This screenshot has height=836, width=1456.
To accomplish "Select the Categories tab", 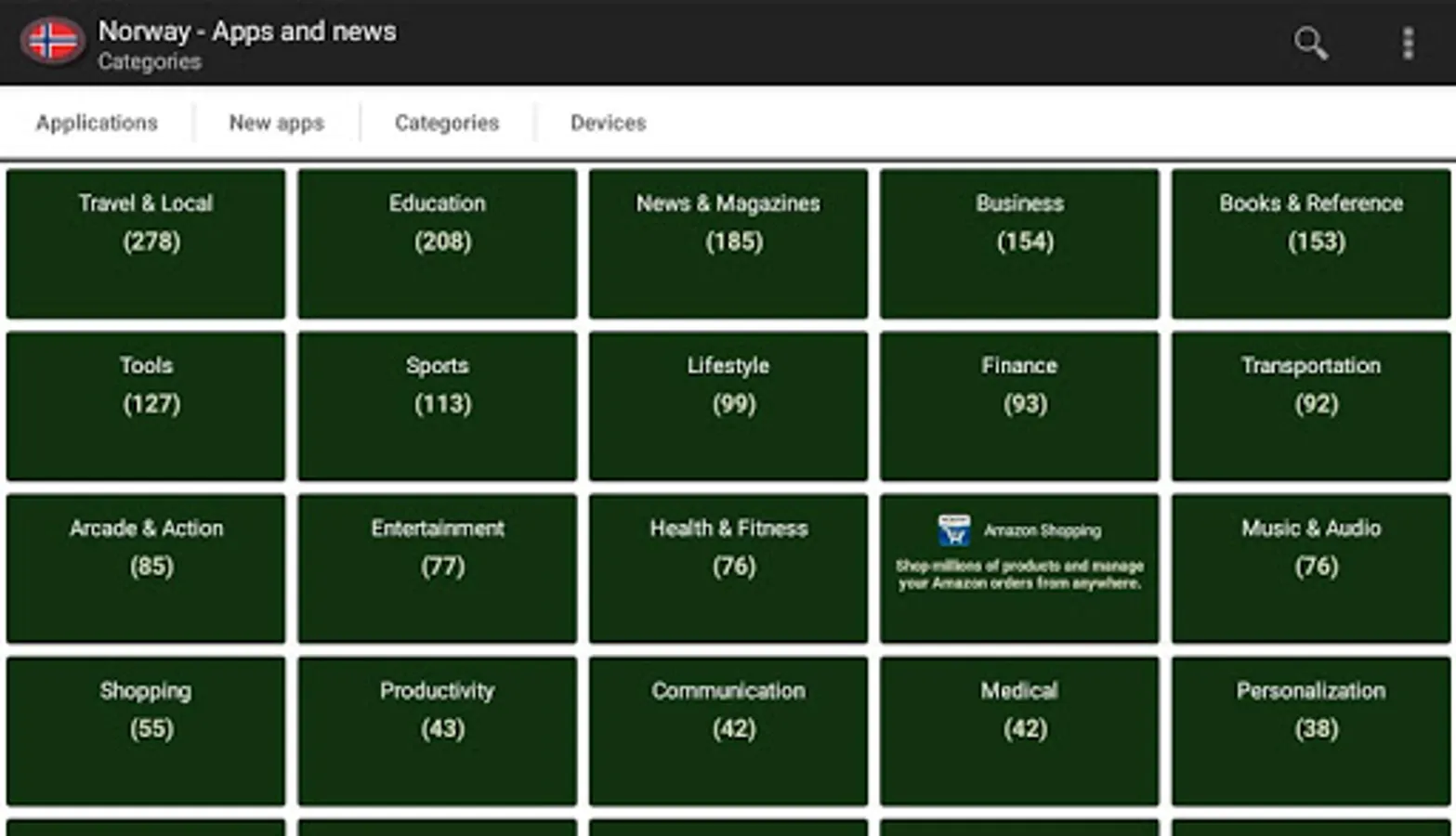I will (x=447, y=123).
